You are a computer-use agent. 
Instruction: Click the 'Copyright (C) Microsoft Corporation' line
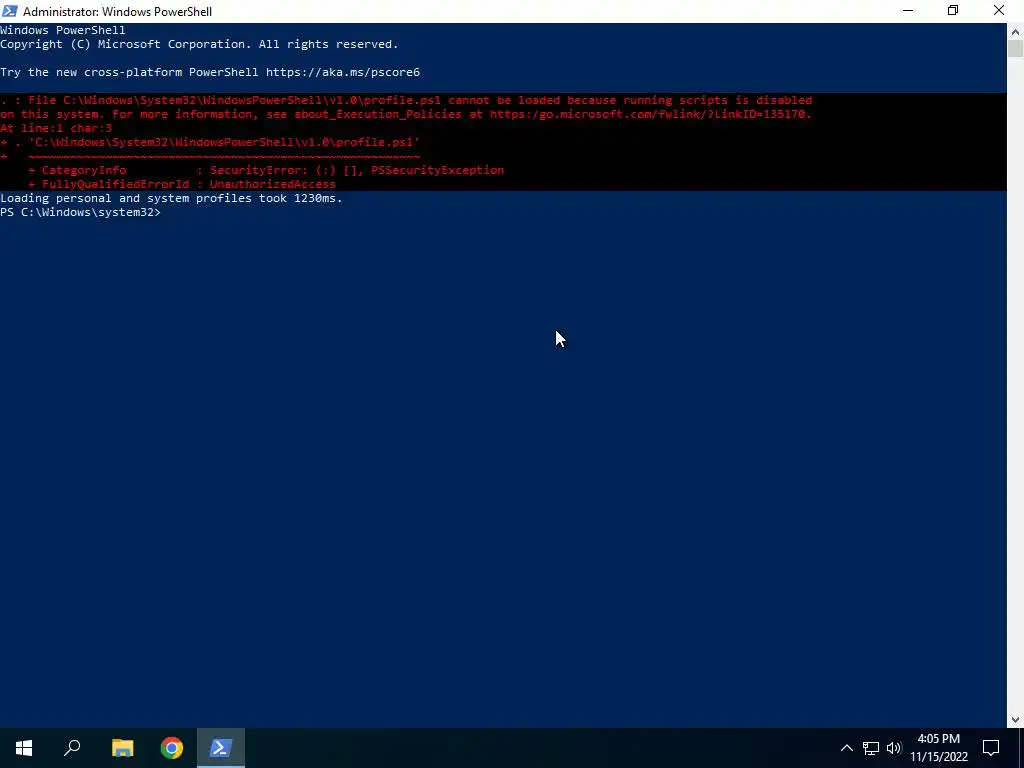coord(199,44)
